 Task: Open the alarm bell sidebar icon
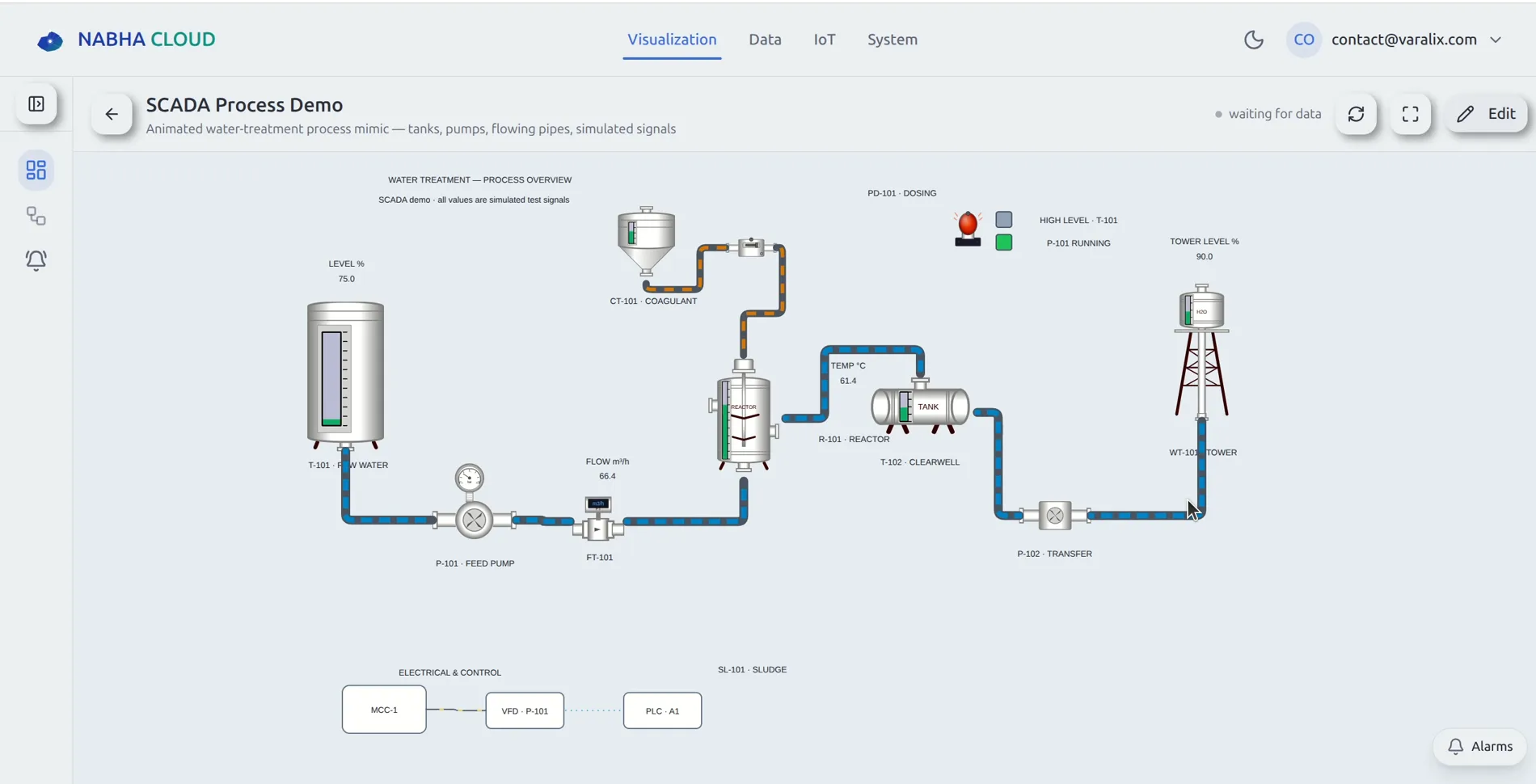click(36, 260)
